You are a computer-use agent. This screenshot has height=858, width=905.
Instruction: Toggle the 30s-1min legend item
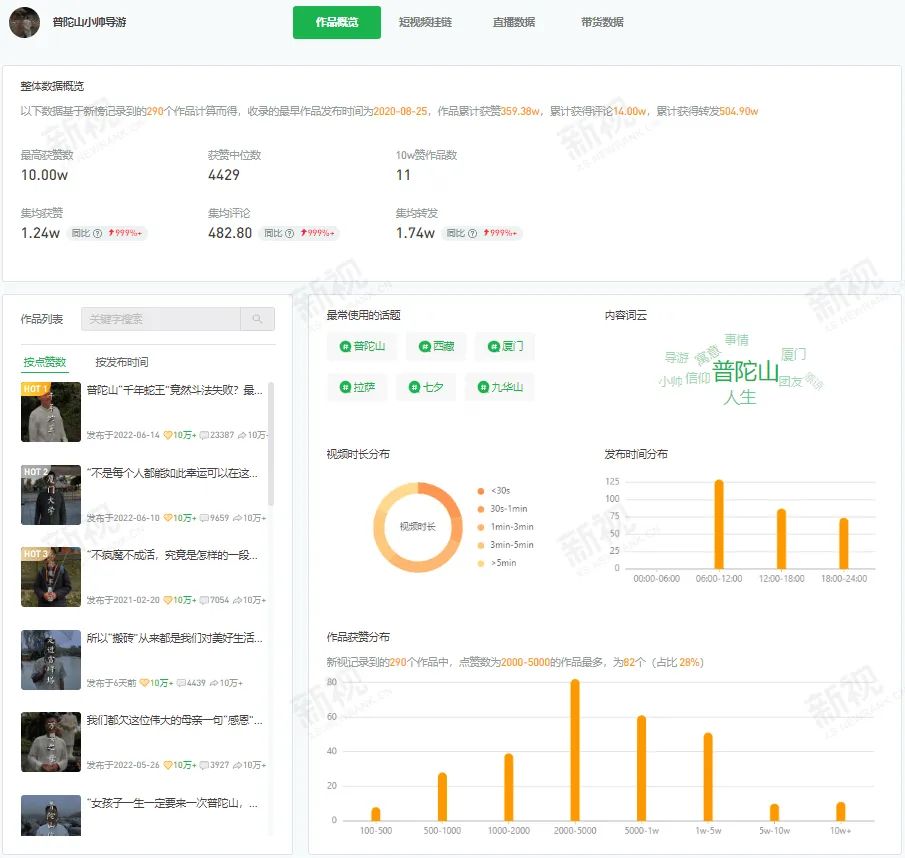tap(502, 509)
